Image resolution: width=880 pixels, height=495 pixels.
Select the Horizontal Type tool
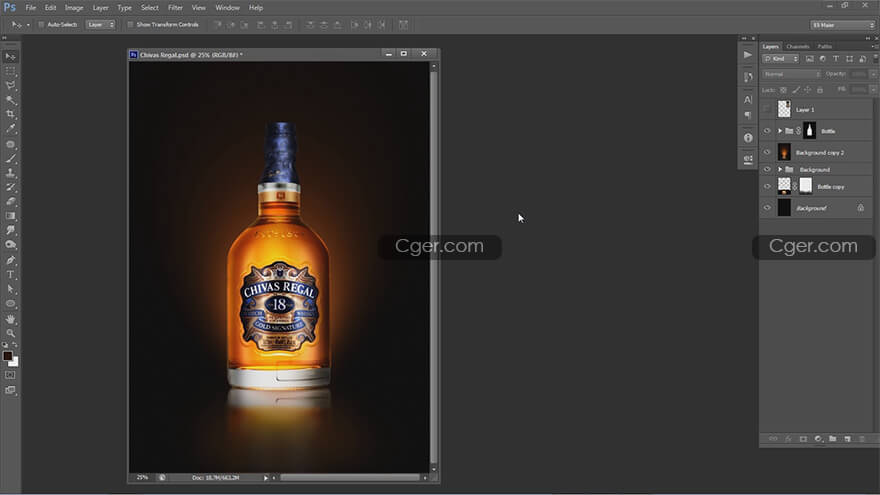click(x=10, y=275)
